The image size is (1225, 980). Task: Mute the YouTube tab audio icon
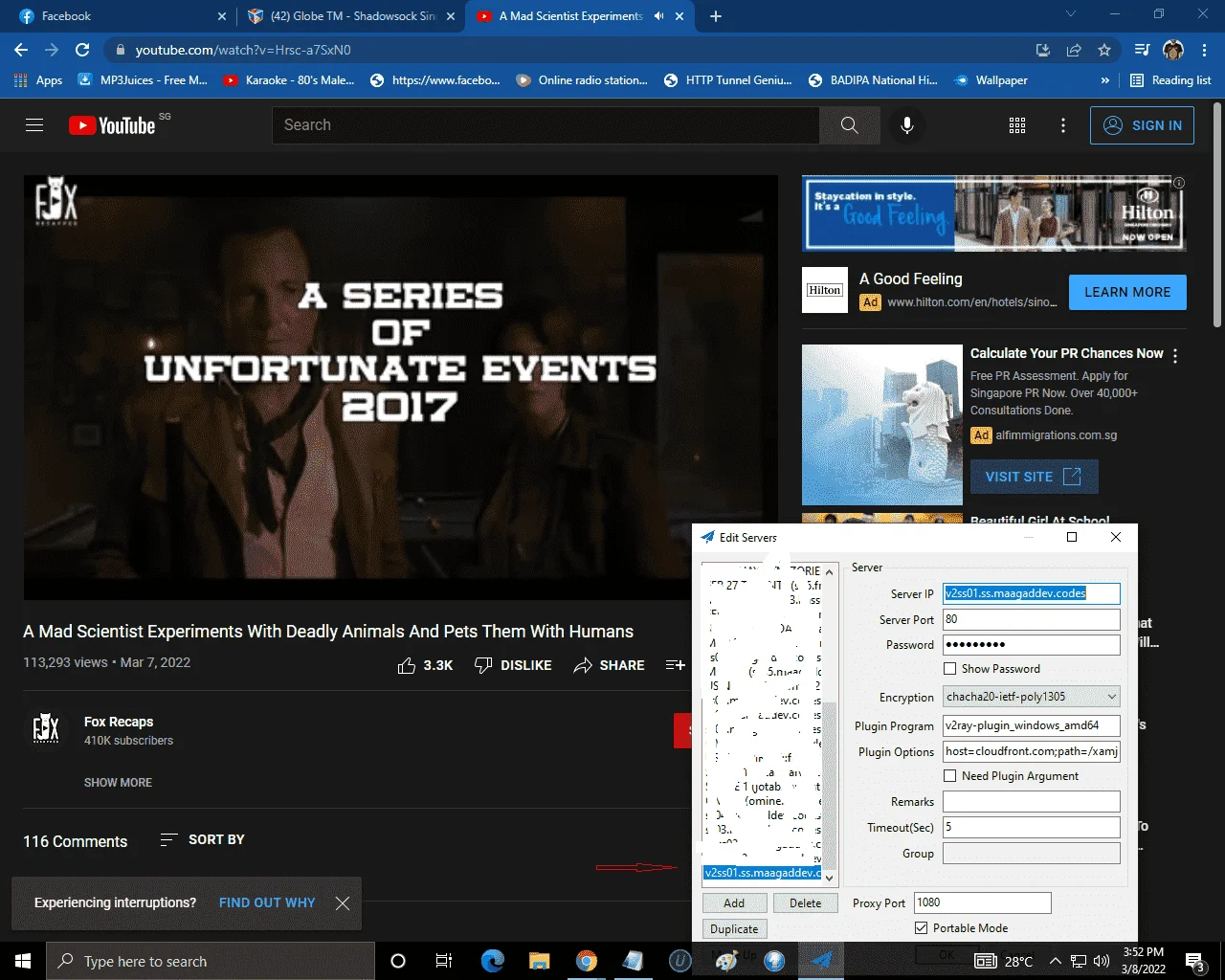point(658,16)
